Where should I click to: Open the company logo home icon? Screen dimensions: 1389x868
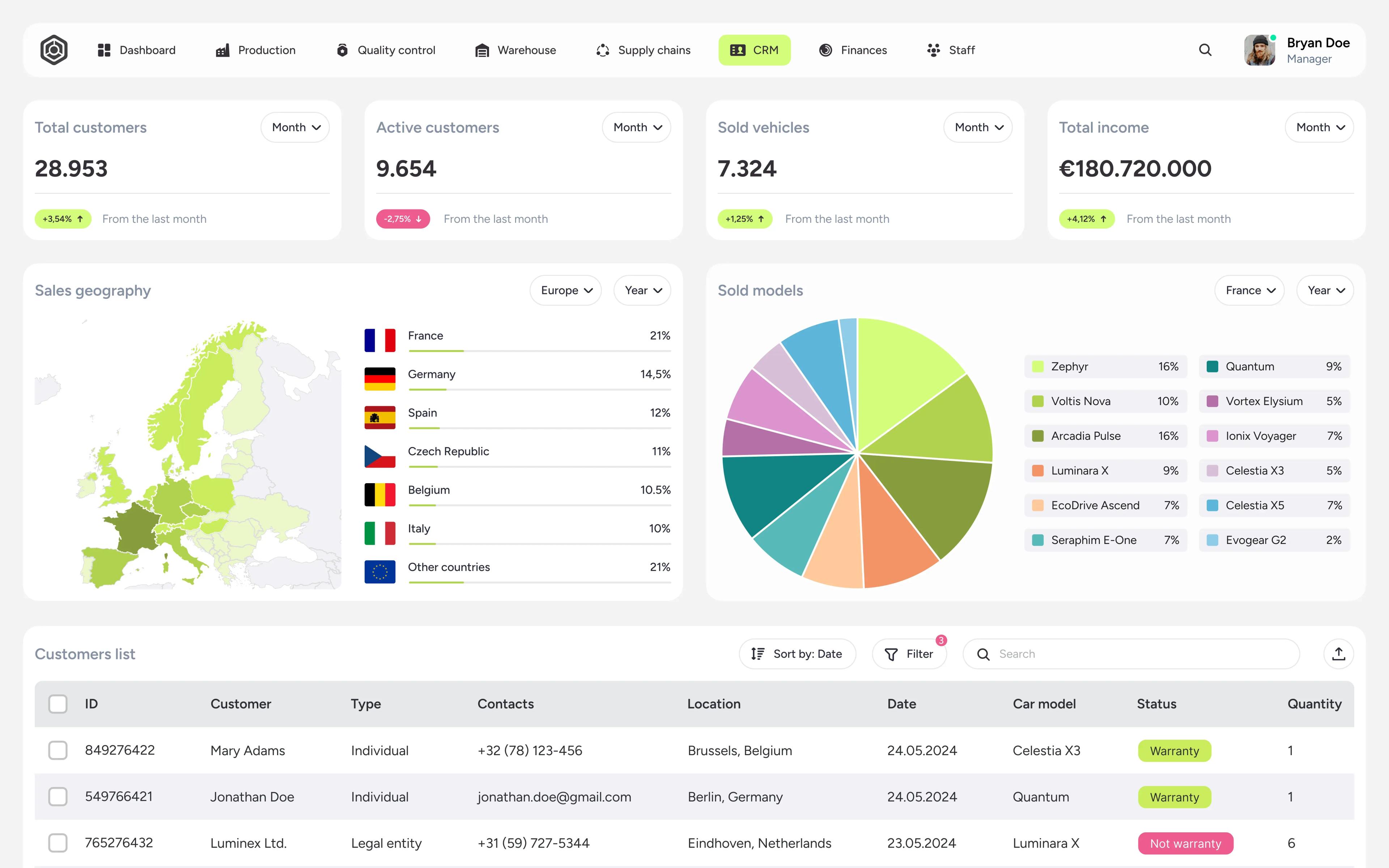[x=54, y=50]
